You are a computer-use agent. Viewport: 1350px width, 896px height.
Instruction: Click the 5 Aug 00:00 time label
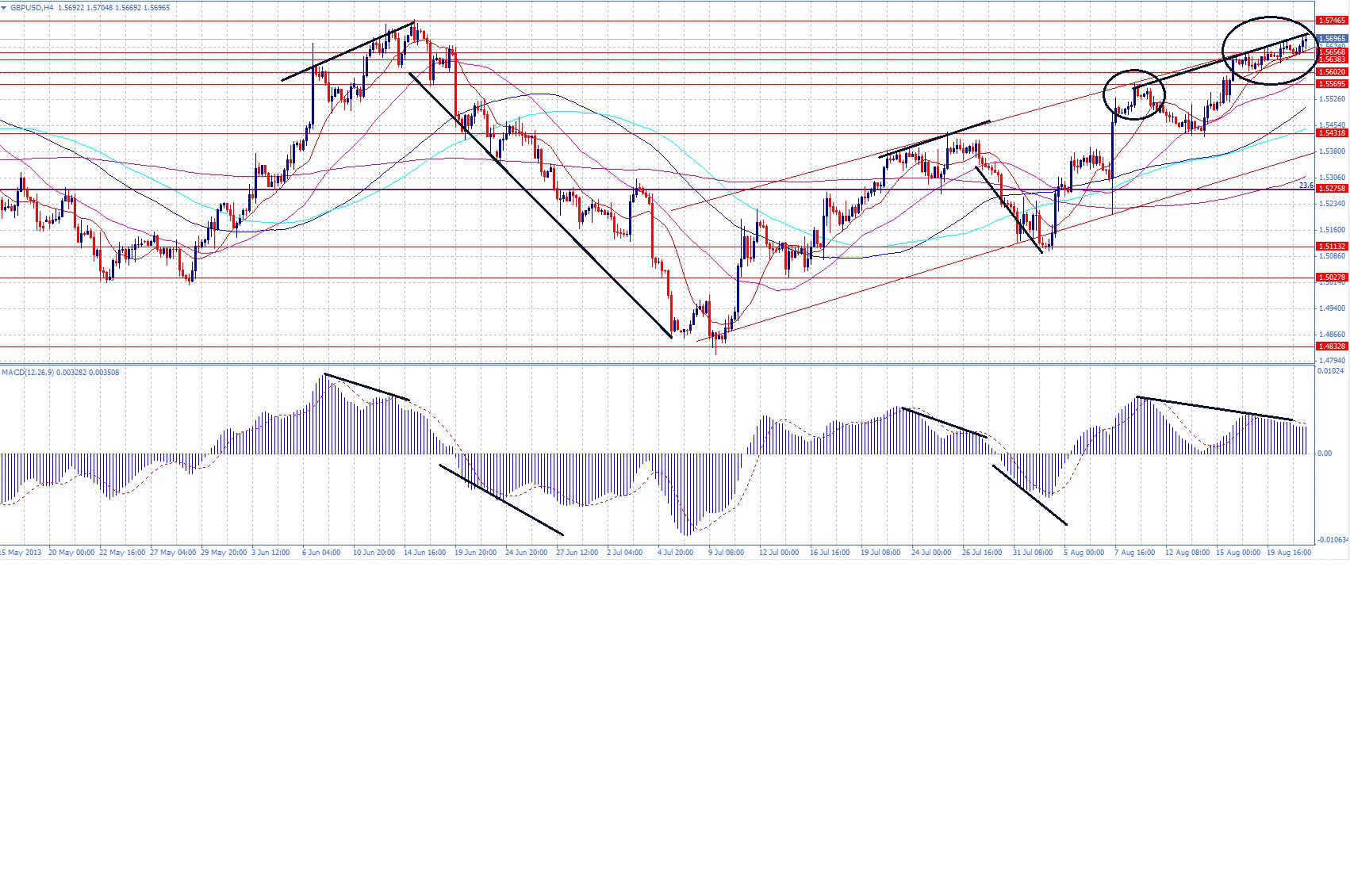pyautogui.click(x=1083, y=553)
